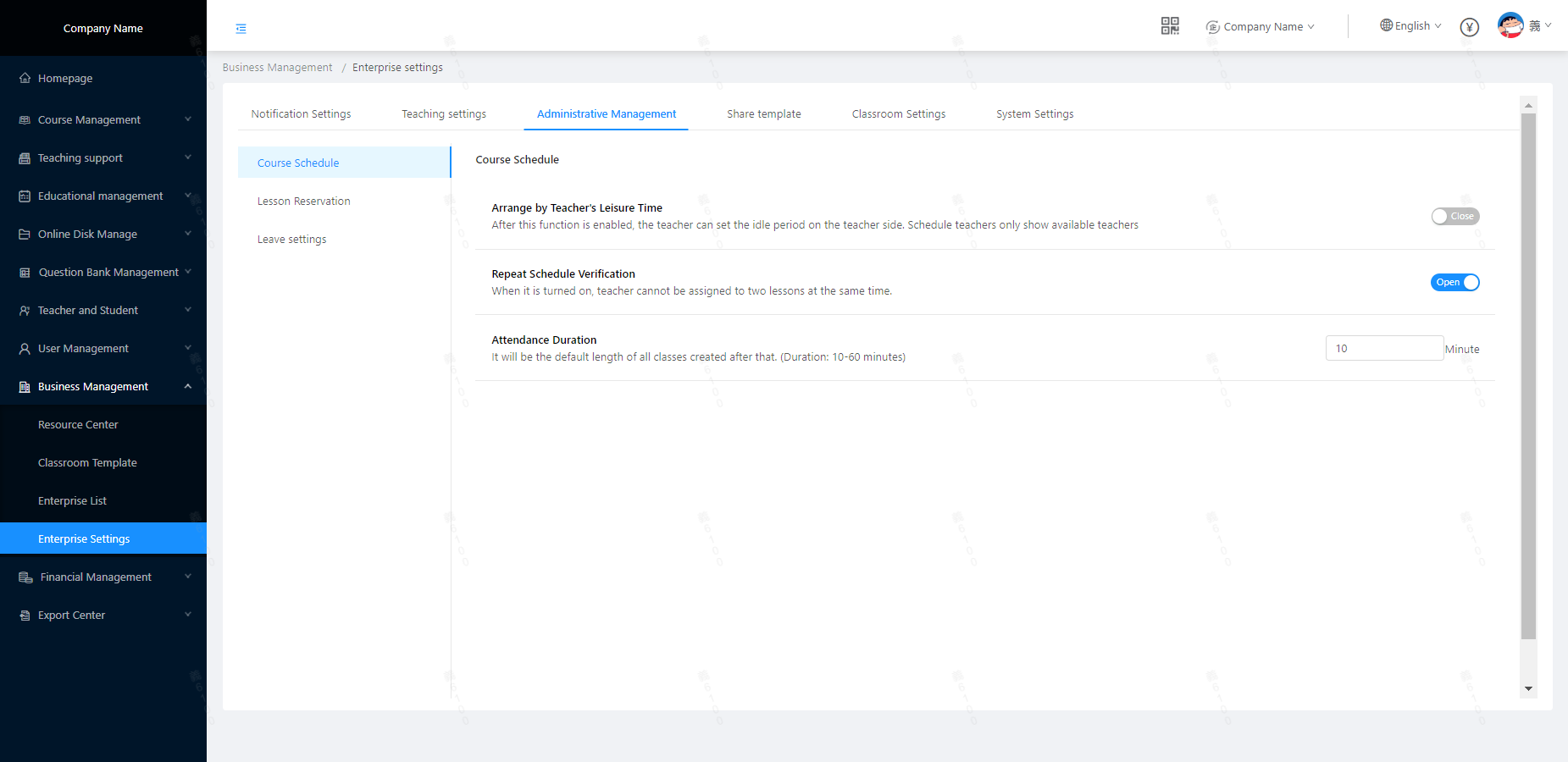
Task: Click the user avatar picture
Action: [x=1510, y=25]
